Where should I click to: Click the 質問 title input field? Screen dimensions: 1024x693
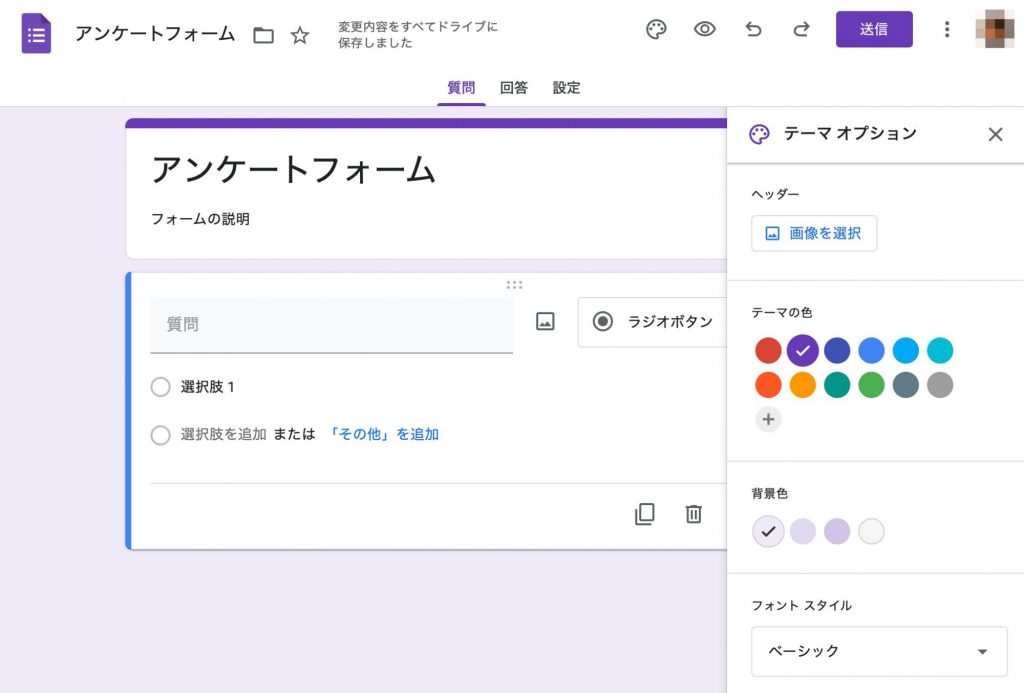[331, 325]
